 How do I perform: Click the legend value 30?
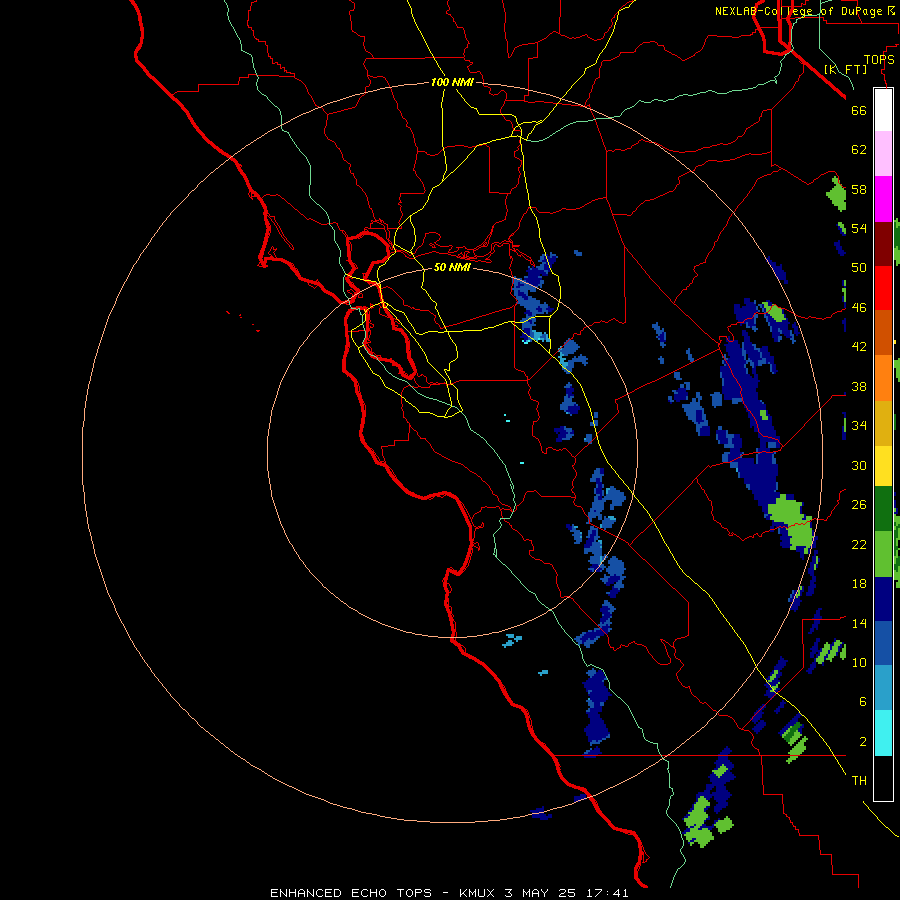tap(859, 465)
